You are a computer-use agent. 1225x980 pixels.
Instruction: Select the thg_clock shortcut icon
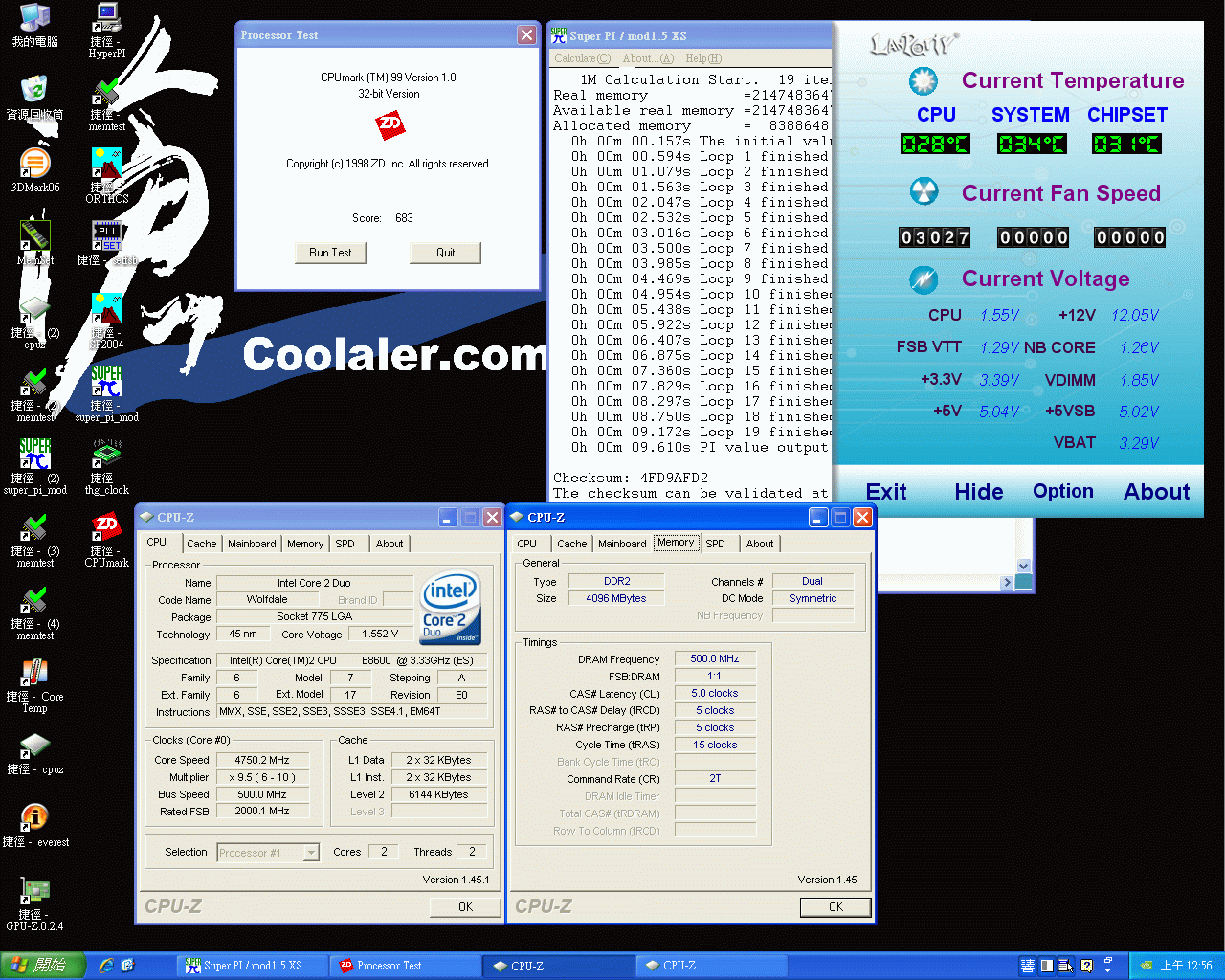pos(107,454)
